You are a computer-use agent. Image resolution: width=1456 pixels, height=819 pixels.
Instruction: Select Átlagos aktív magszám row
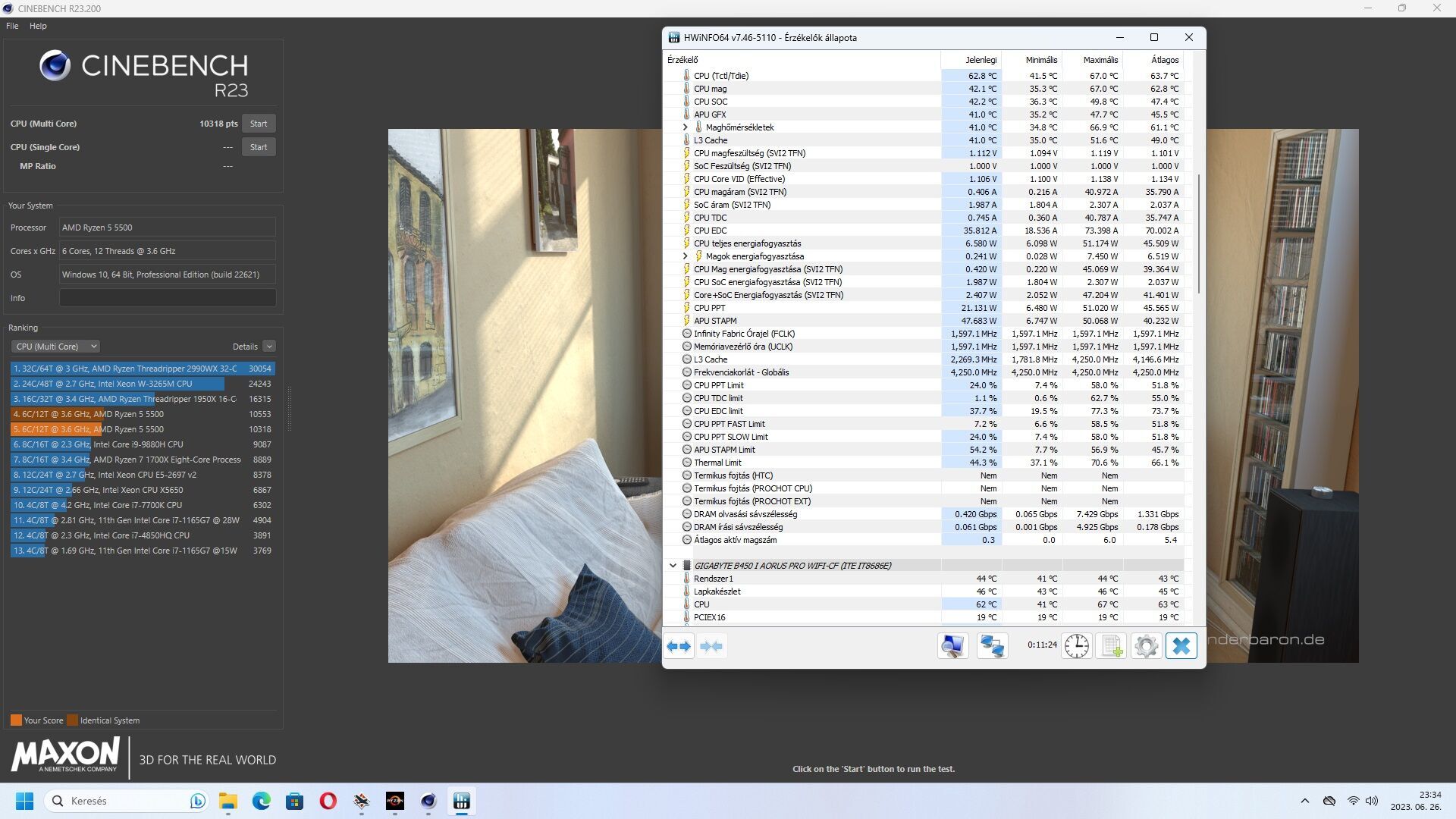[x=924, y=540]
